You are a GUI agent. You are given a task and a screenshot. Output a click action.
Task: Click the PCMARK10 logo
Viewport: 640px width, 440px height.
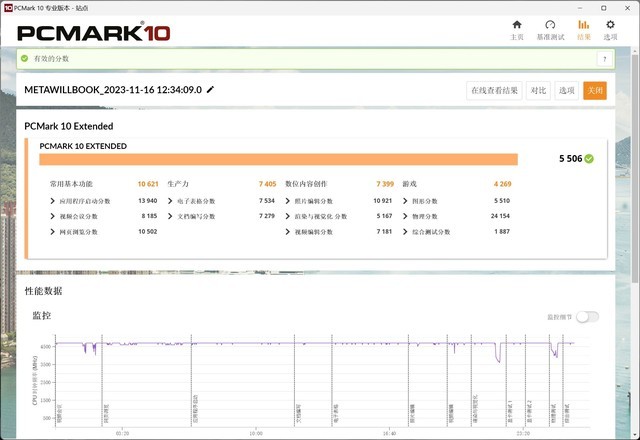(x=94, y=33)
